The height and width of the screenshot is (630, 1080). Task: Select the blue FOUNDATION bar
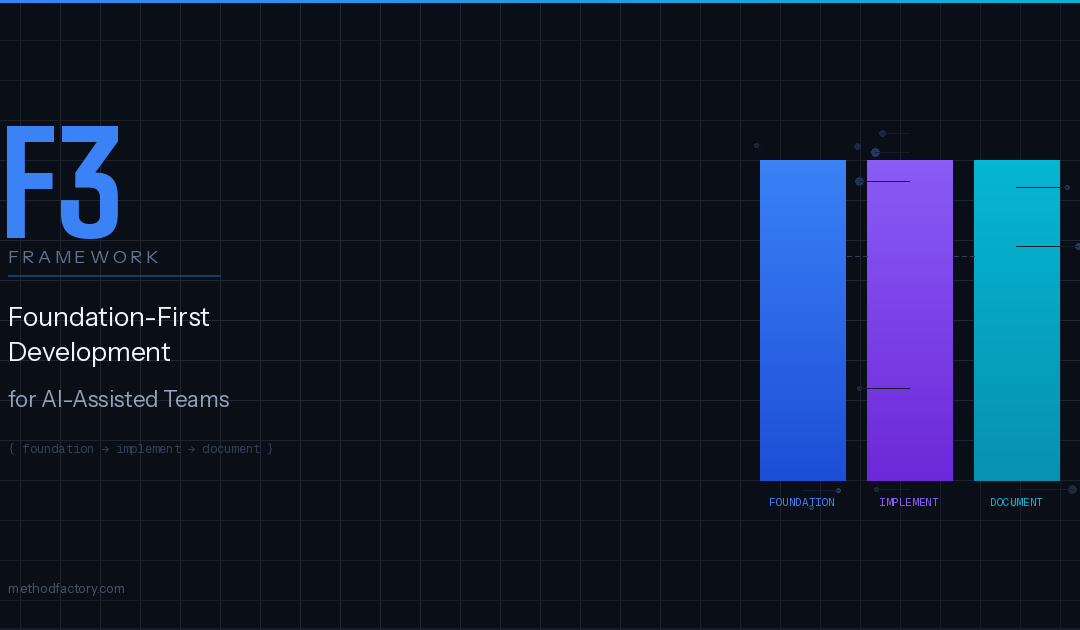(x=803, y=320)
